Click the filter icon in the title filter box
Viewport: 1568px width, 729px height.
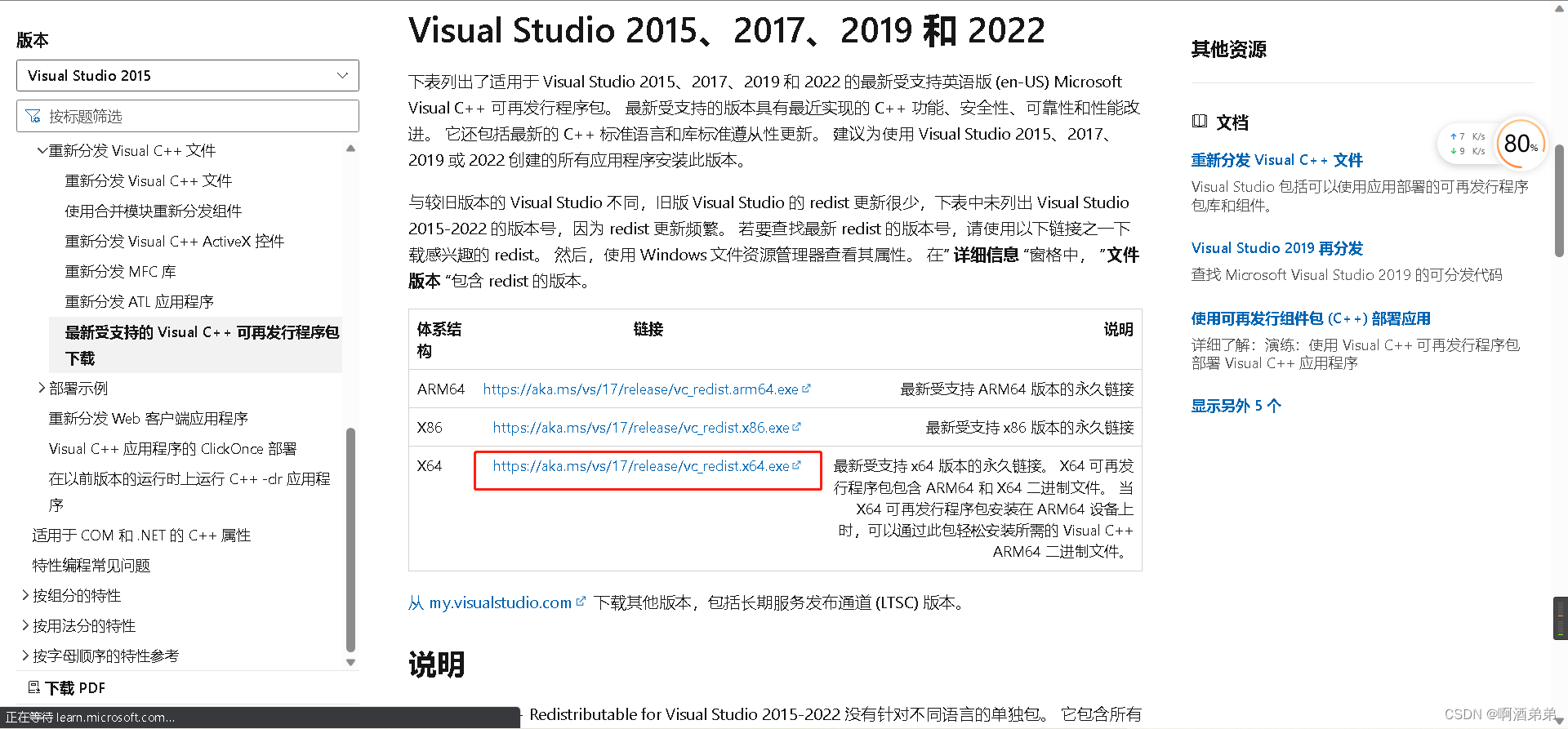coord(33,116)
